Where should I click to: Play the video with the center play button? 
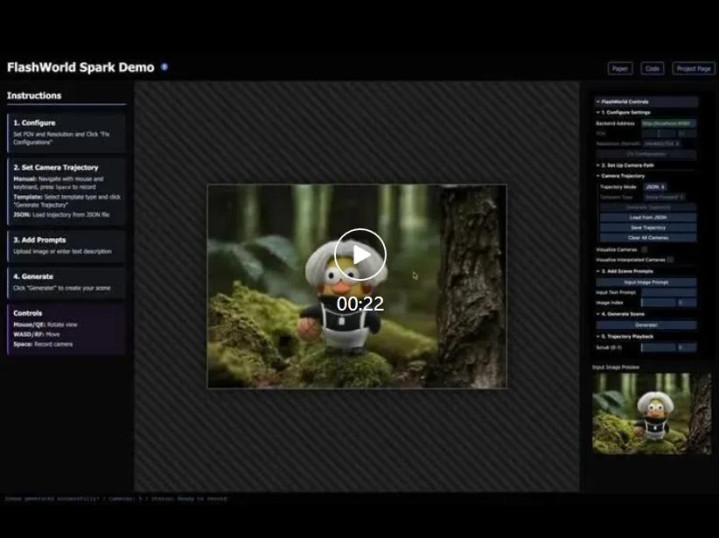point(359,255)
